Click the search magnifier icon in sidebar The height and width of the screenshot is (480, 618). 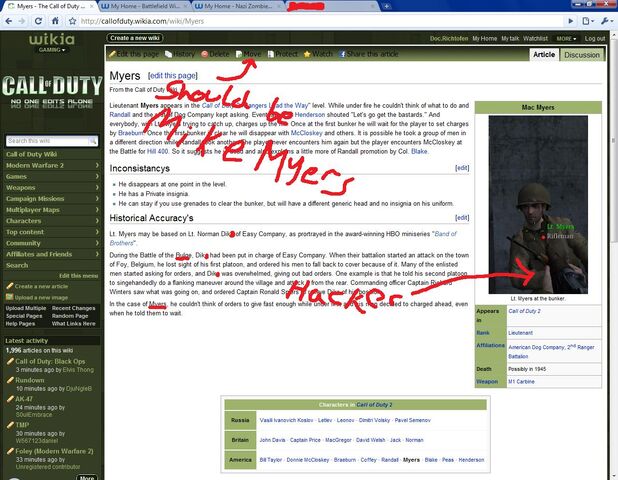(93, 141)
